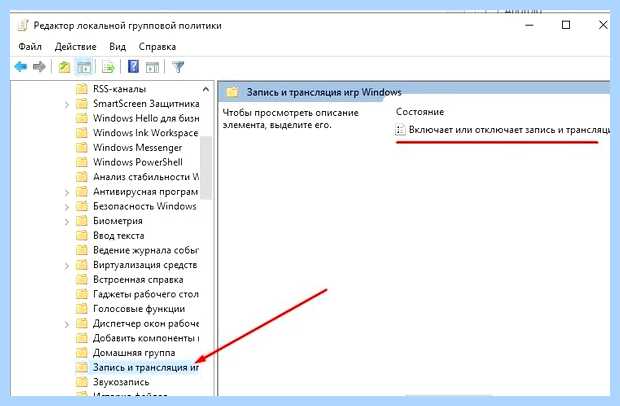This screenshot has height=406, width=620.
Task: Click the Export list toolbar icon
Action: [108, 67]
